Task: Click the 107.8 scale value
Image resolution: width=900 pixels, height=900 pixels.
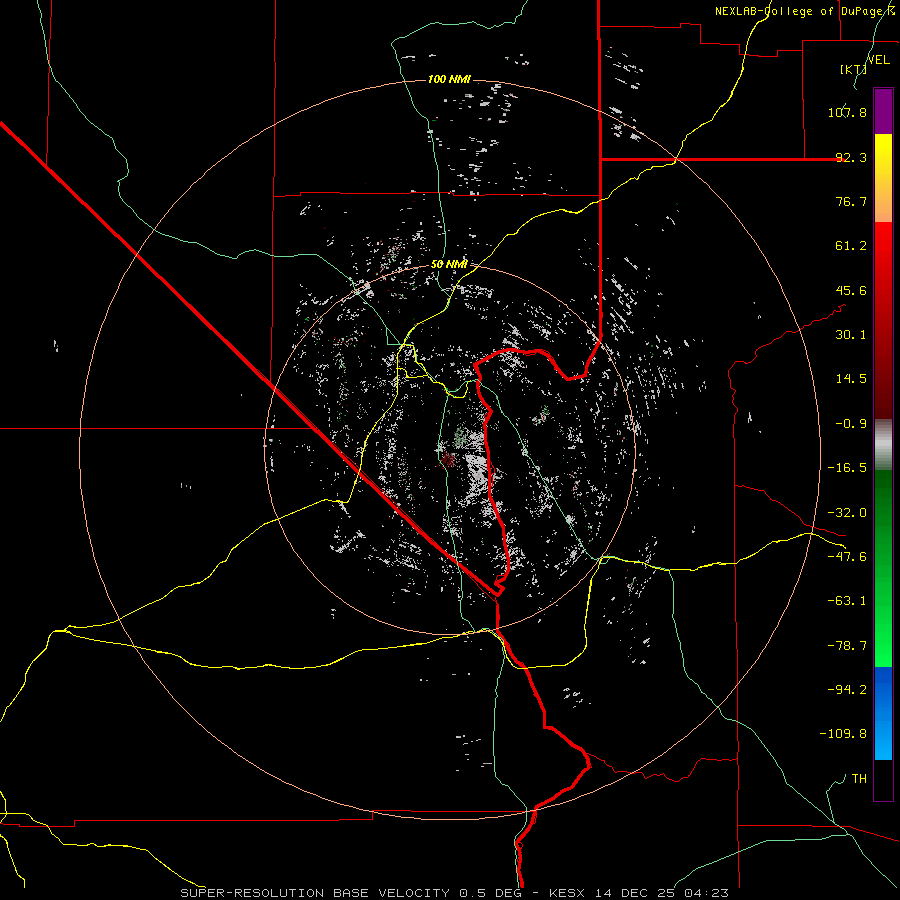Action: coord(847,112)
